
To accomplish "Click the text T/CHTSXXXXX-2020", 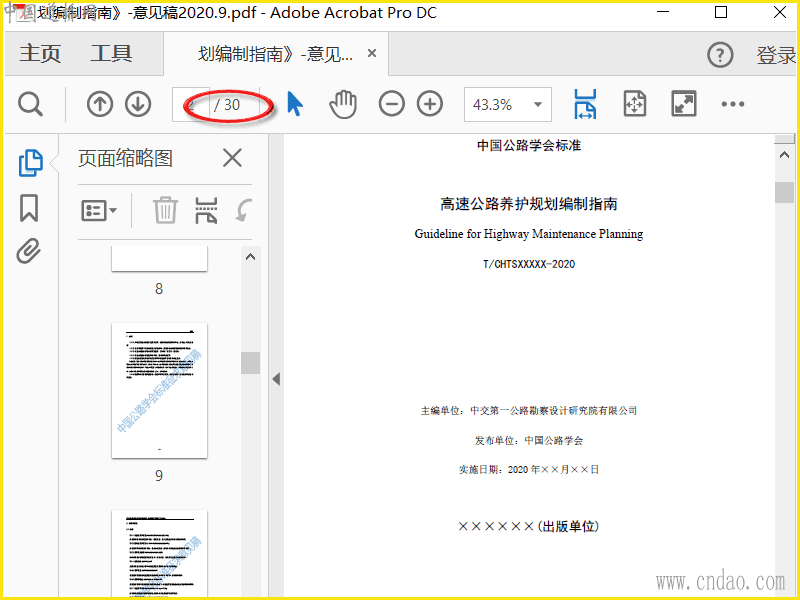I will pos(529,264).
